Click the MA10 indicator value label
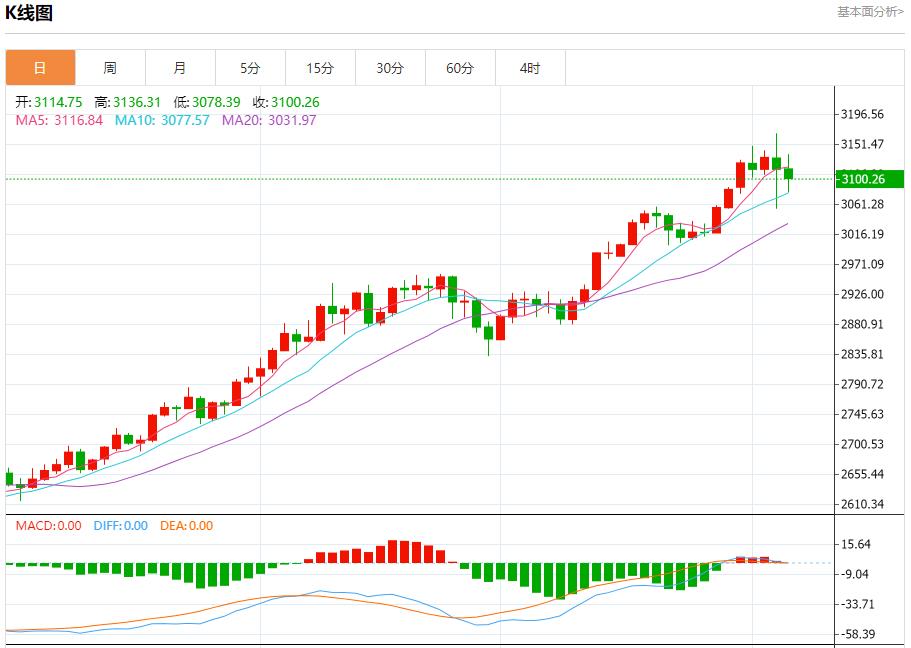The width and height of the screenshot is (911, 648). 162,120
